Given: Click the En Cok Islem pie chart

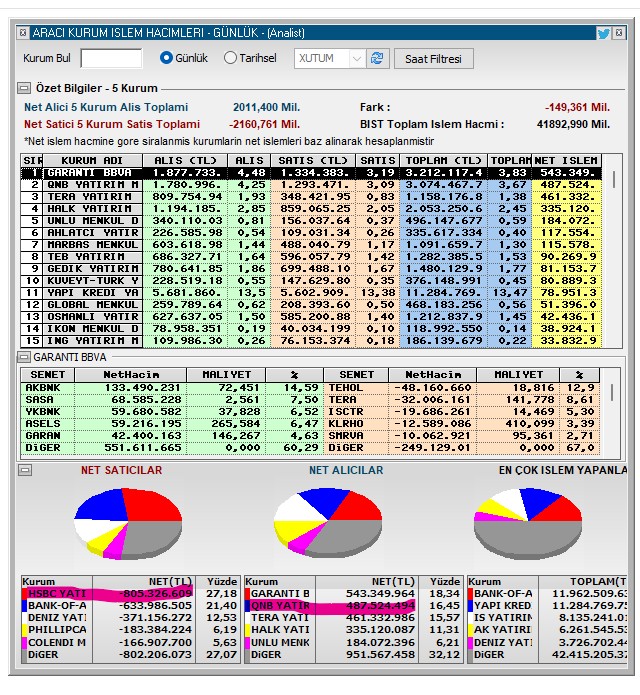Looking at the screenshot, I should (528, 523).
